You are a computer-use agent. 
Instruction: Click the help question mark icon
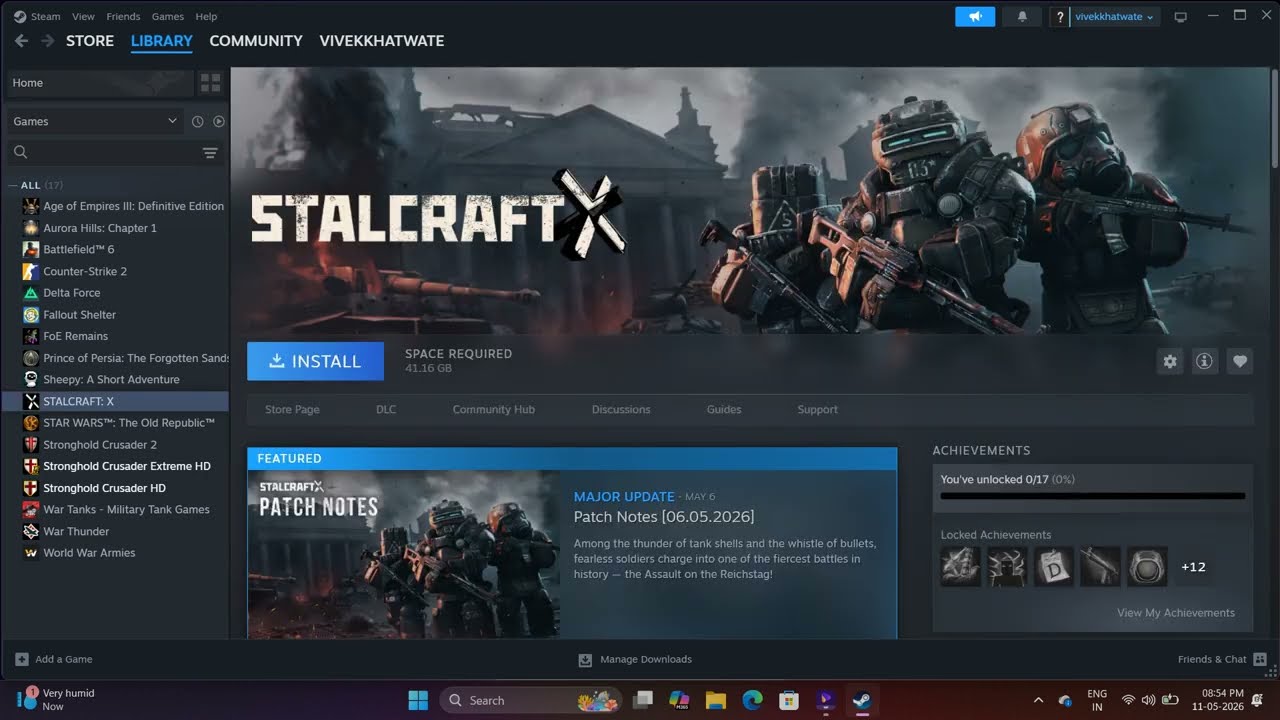coord(1059,17)
